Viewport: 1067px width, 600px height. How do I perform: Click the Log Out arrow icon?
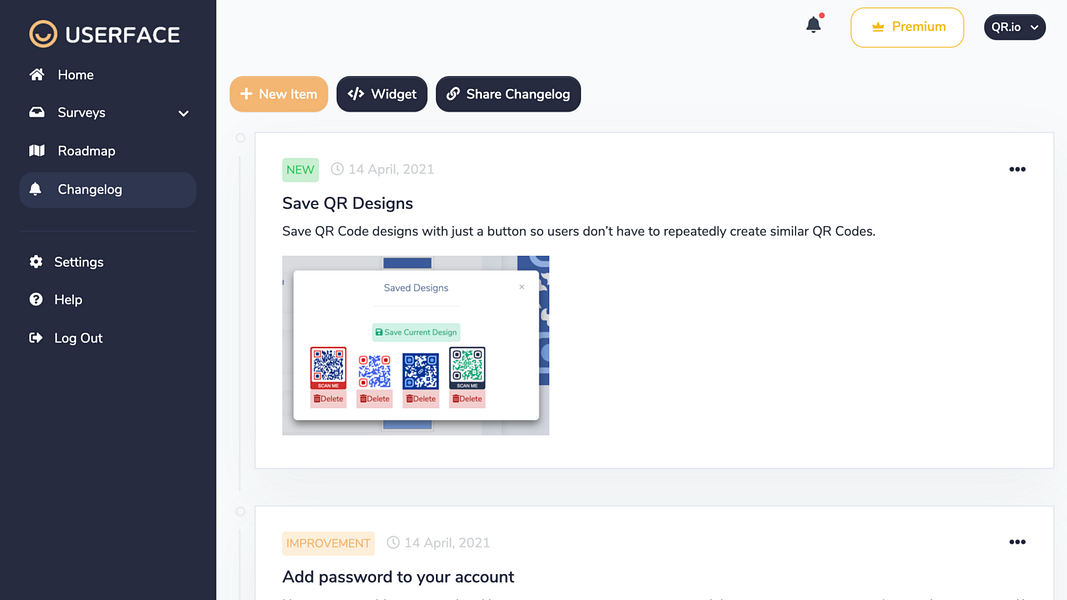[x=36, y=338]
